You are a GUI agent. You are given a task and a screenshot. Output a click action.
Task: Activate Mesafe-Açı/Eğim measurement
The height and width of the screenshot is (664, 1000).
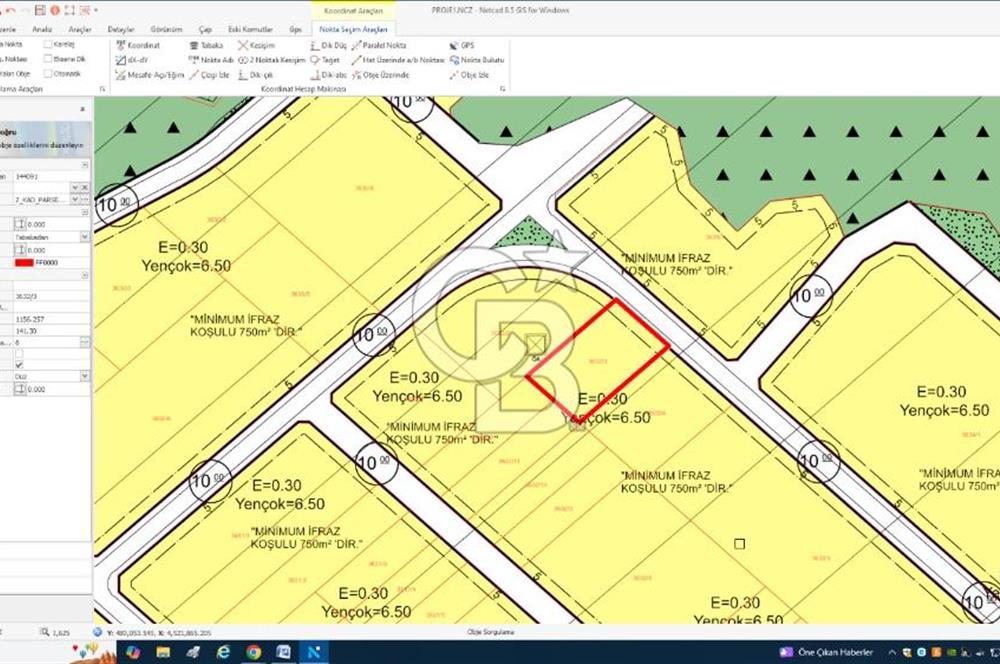[x=156, y=75]
